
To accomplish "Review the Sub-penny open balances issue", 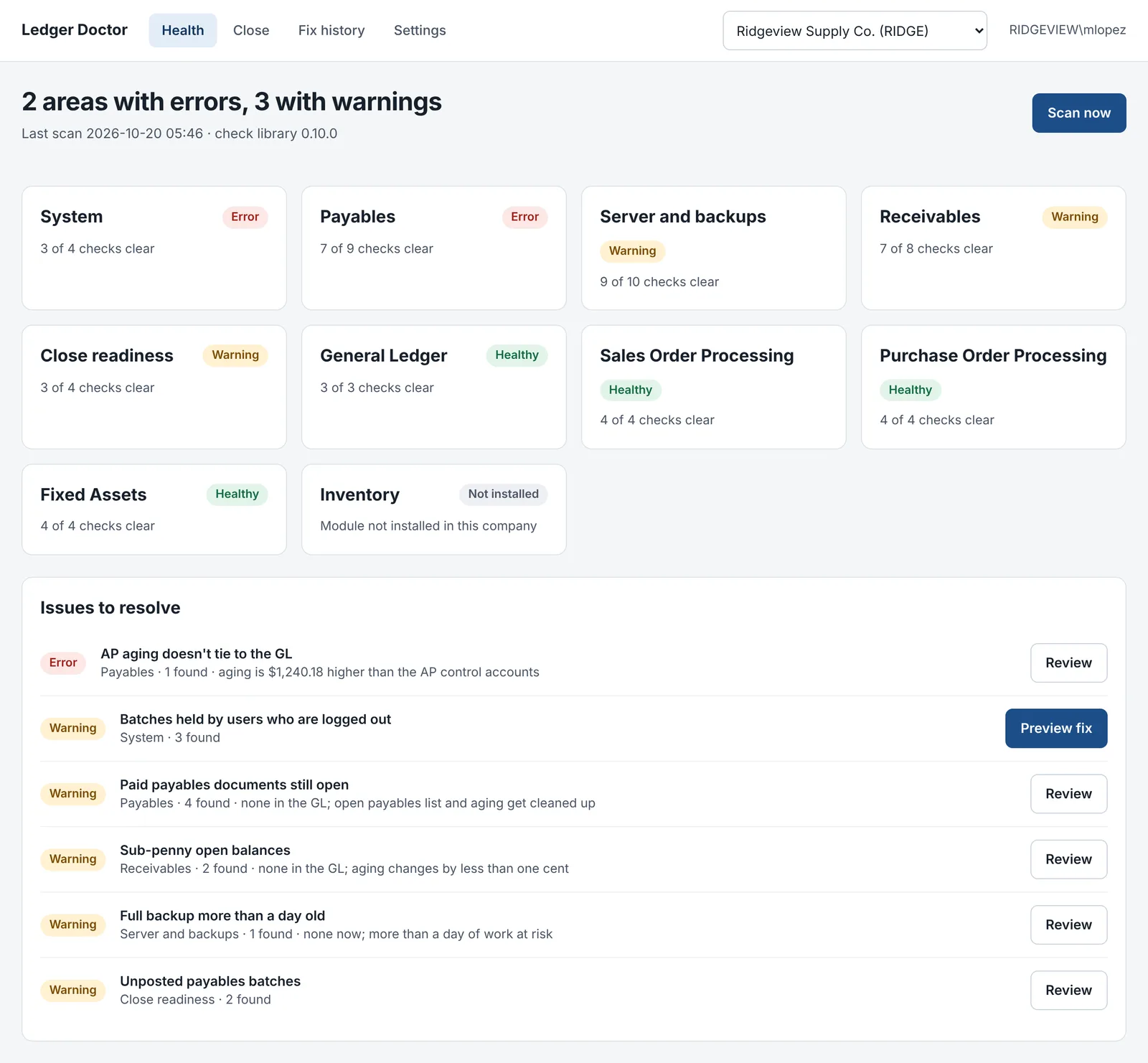I will (1069, 859).
